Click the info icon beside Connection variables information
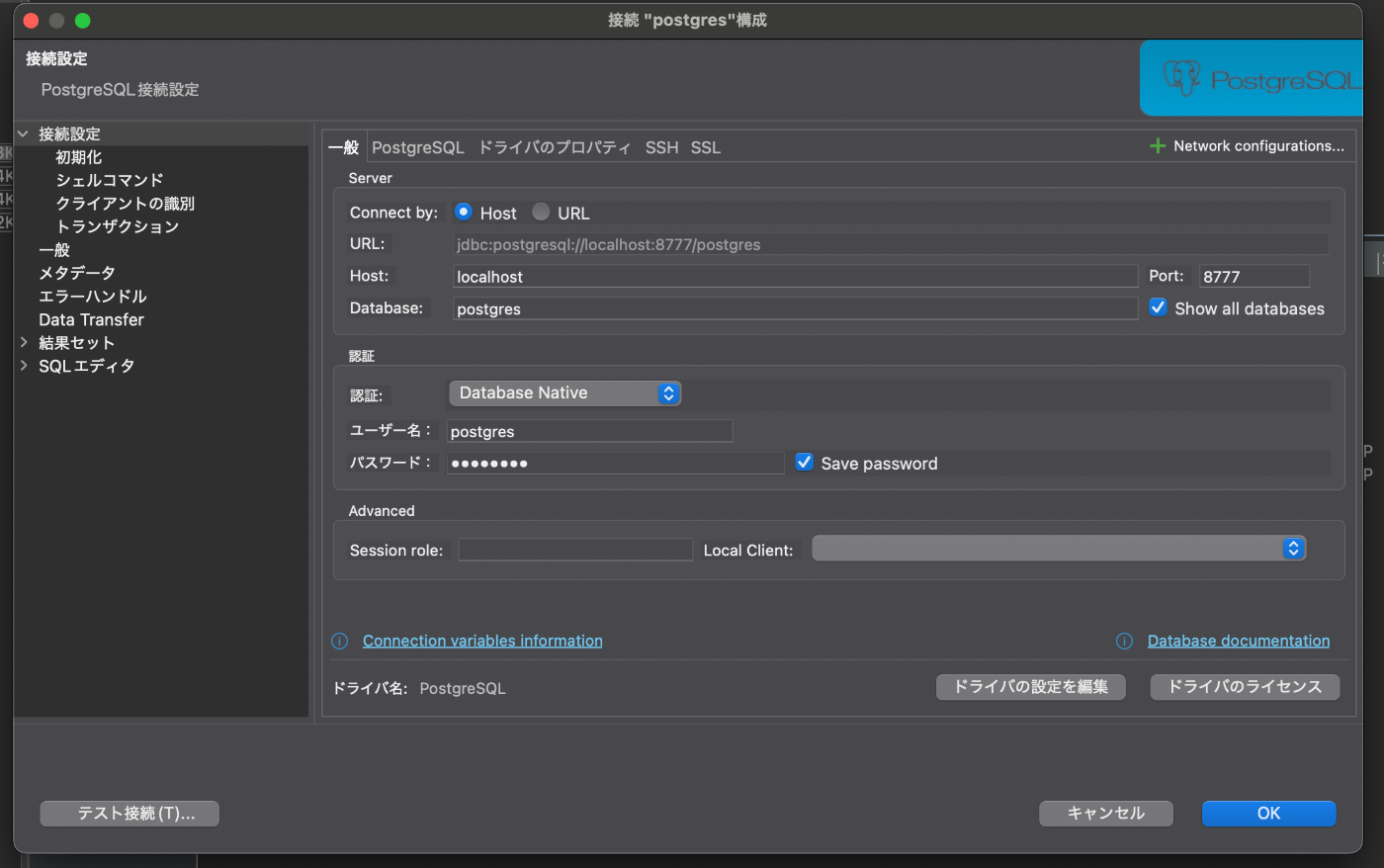 pos(340,642)
